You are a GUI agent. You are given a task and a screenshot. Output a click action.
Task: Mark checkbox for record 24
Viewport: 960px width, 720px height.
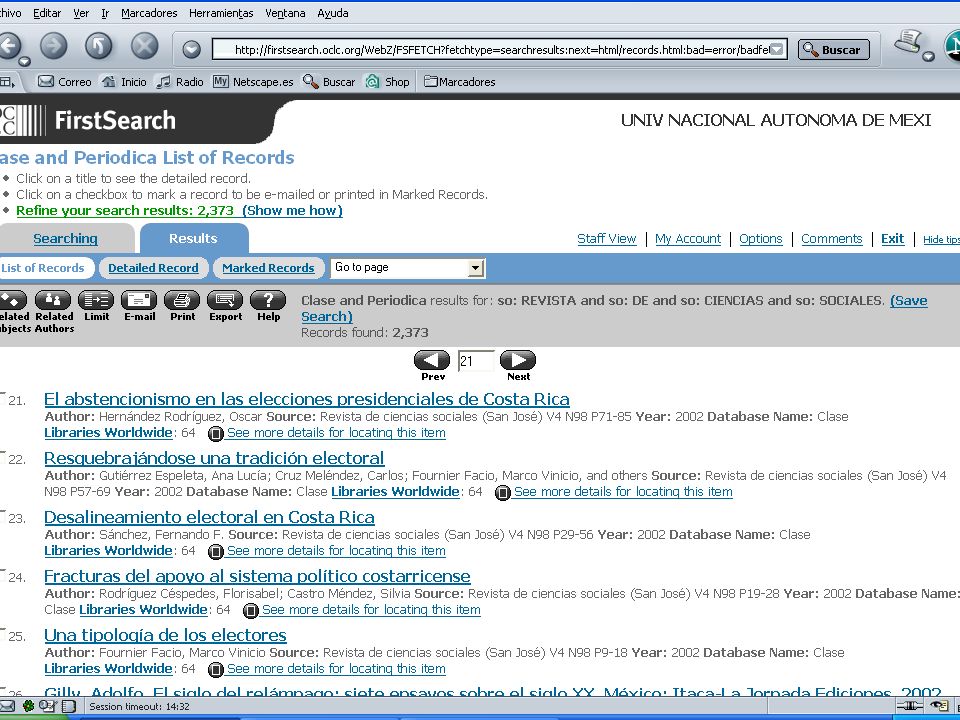pyautogui.click(x=2, y=575)
